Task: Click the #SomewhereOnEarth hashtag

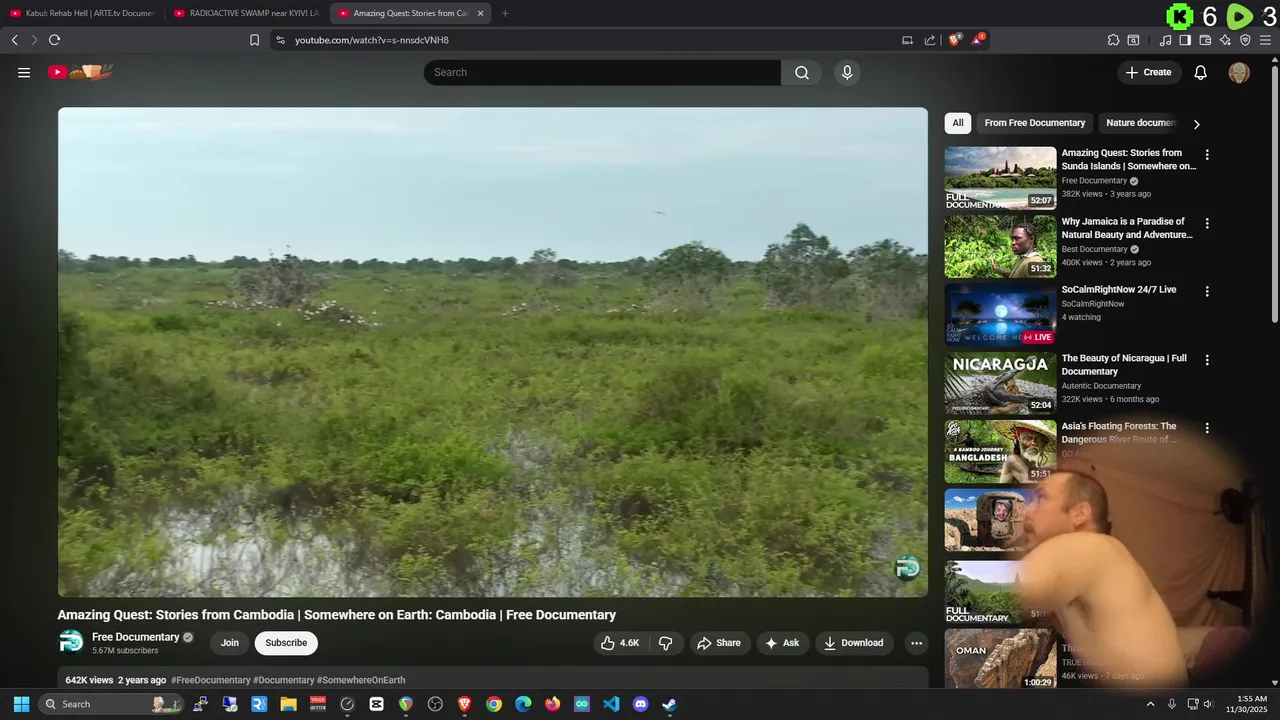Action: tap(361, 680)
